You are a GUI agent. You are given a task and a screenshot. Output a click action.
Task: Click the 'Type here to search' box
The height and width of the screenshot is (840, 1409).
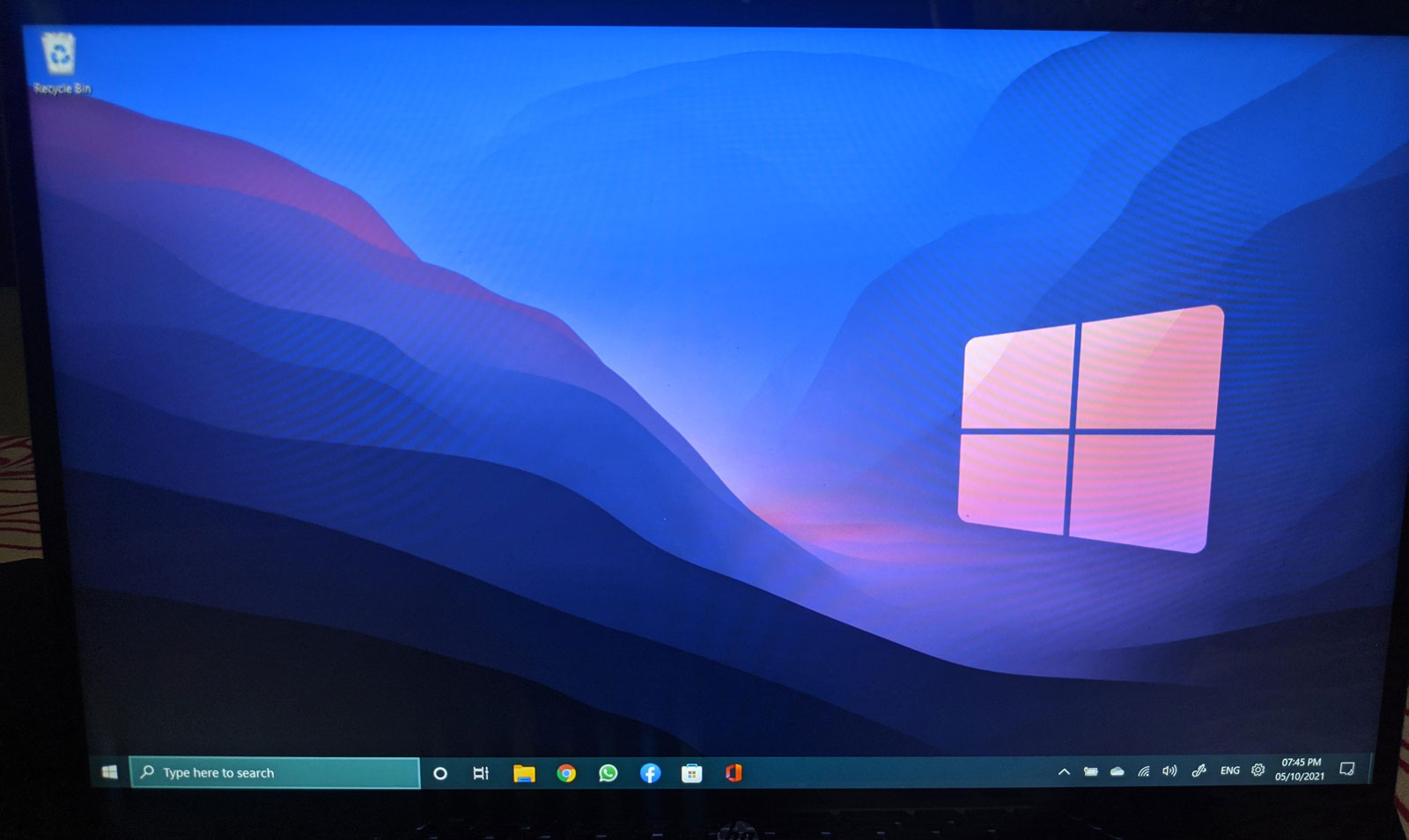click(275, 772)
